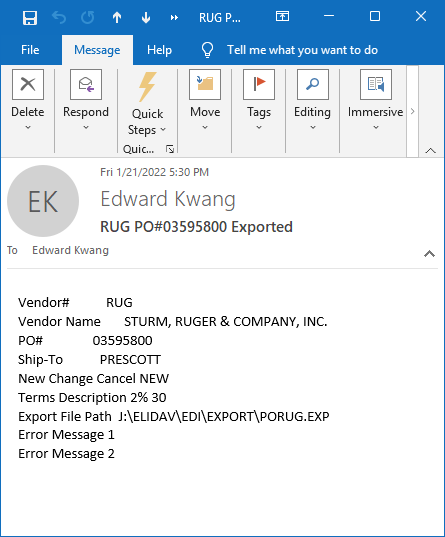Click the Delete X icon
Screen dimensions: 445x537
pyautogui.click(x=28, y=84)
